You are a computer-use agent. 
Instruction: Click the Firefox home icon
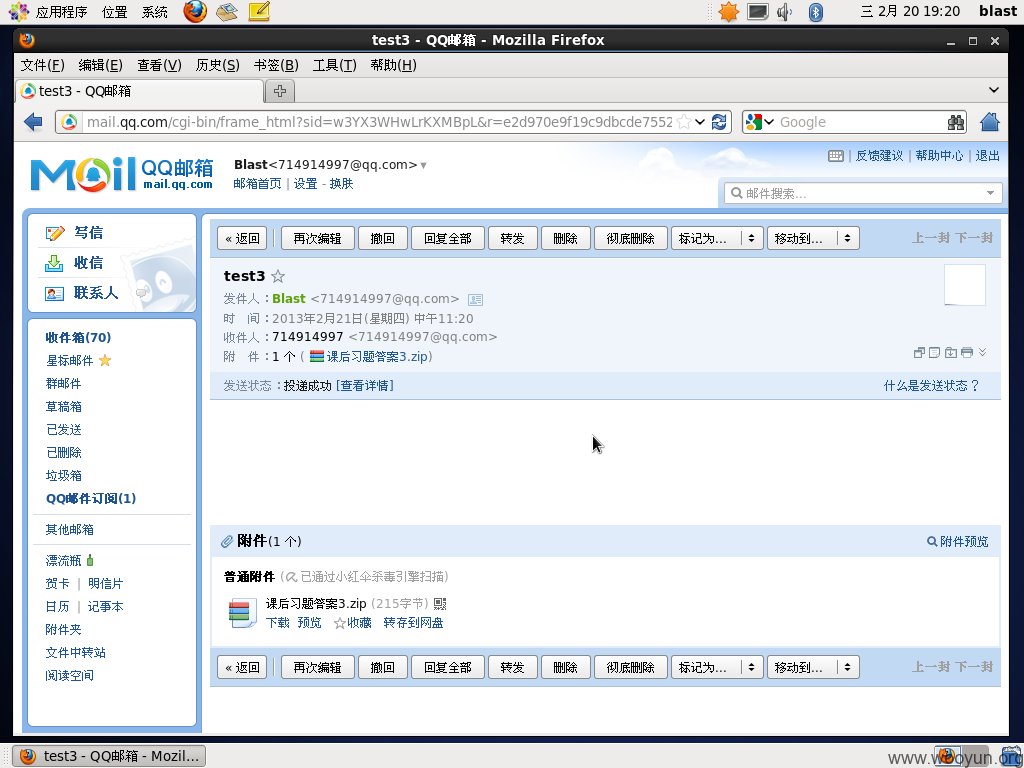[x=990, y=121]
